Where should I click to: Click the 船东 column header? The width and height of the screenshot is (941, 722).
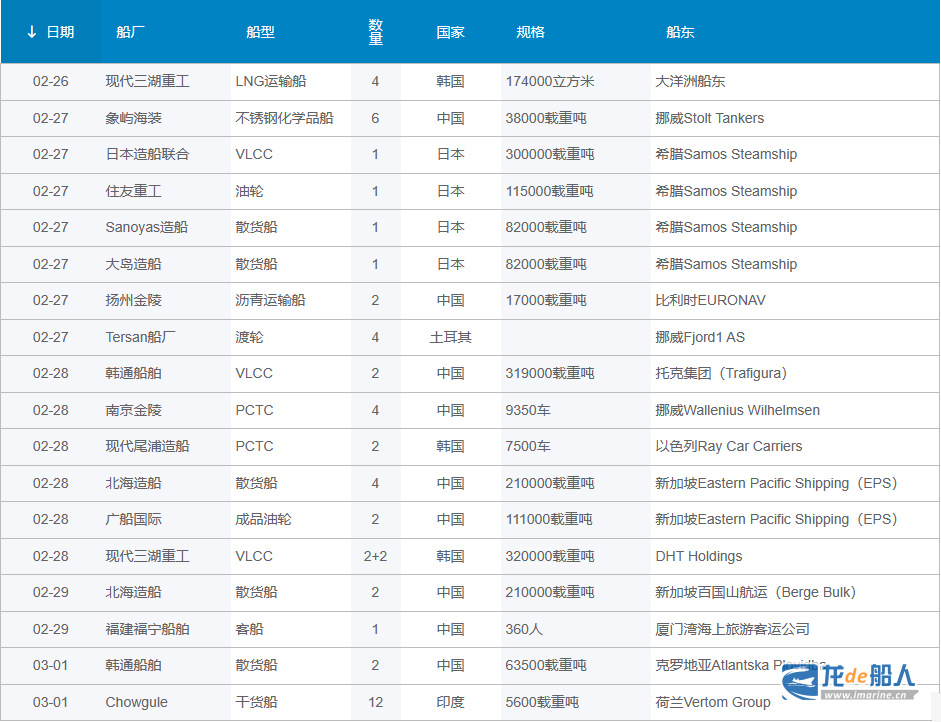point(680,32)
